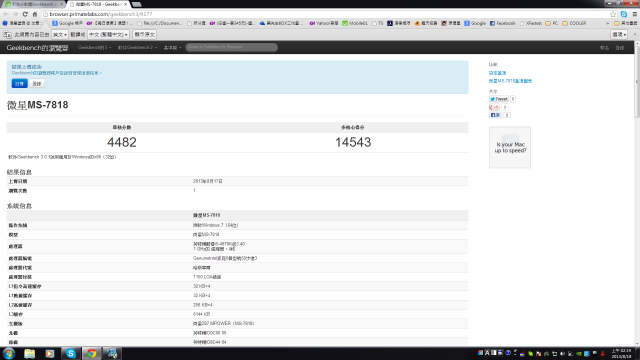This screenshot has height=360, width=640.
Task: Click the blue button in upload notice
Action: tap(19, 84)
